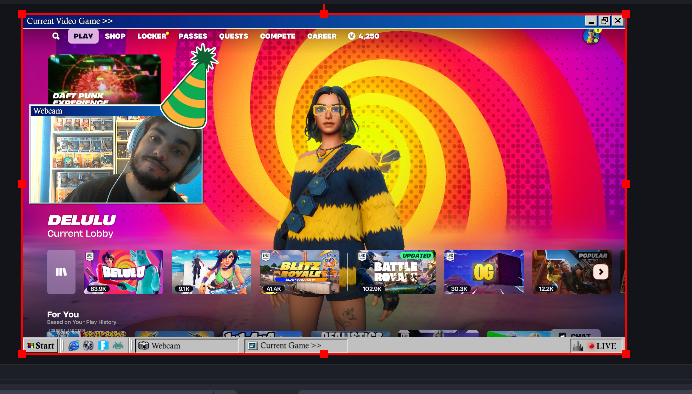The width and height of the screenshot is (692, 394).
Task: Click the equalizer bars icon in system tray
Action: pos(578,346)
